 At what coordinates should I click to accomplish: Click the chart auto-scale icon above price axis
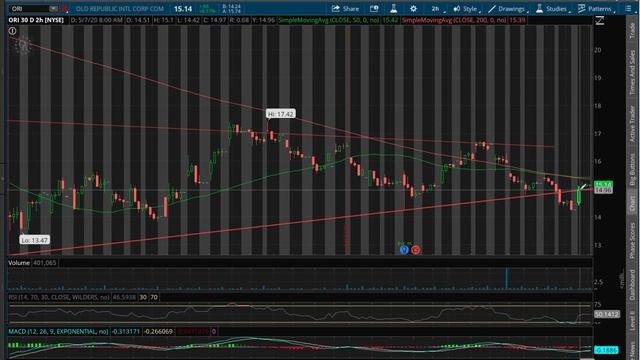point(599,20)
